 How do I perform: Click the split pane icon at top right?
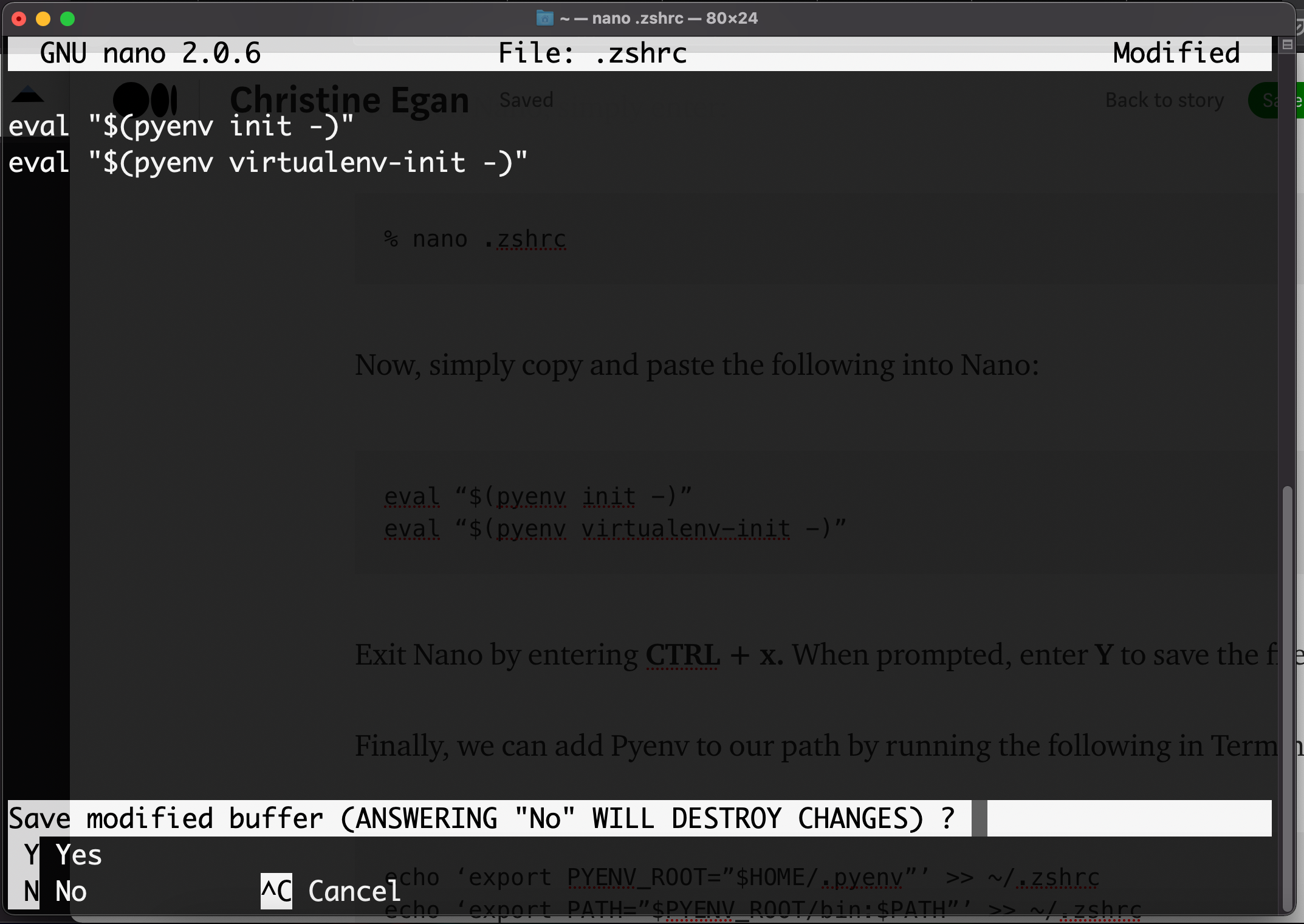click(x=1287, y=45)
